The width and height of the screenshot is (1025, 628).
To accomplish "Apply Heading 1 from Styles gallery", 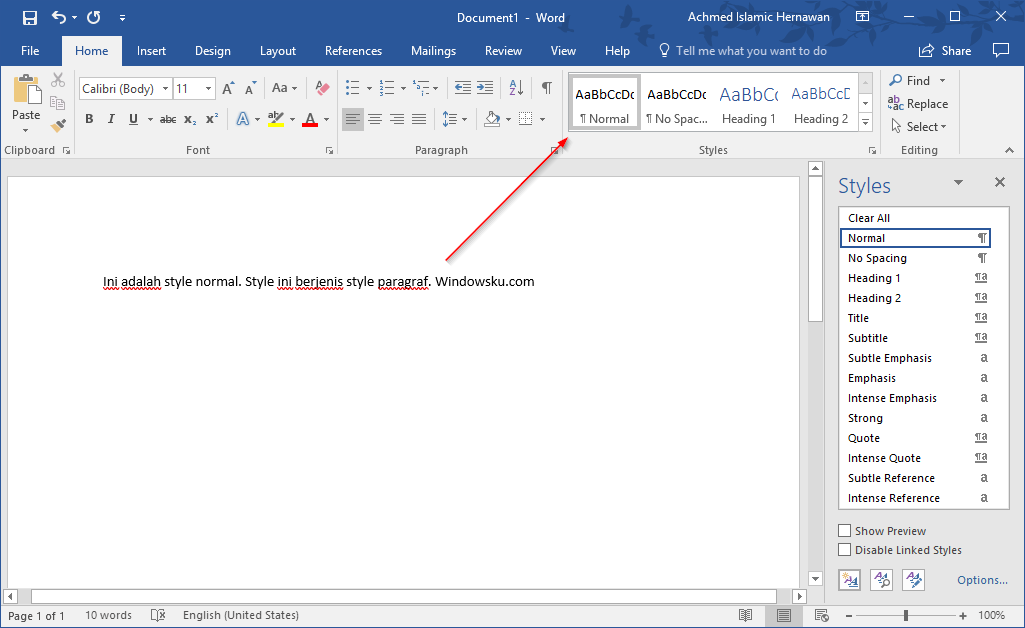I will click(748, 102).
